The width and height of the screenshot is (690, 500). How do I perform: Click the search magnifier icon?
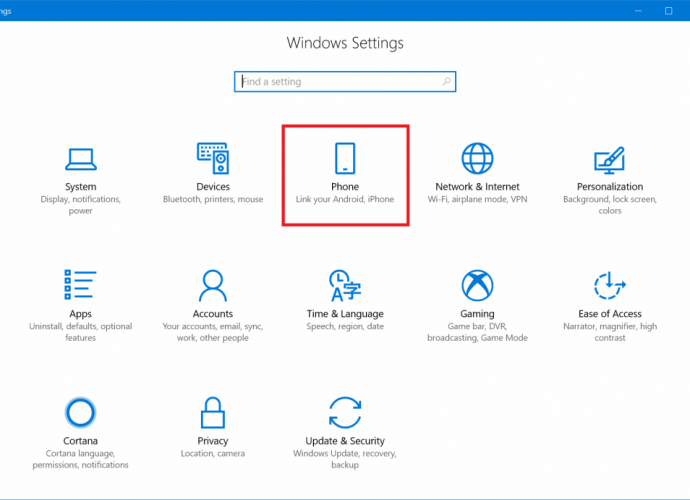[x=447, y=81]
